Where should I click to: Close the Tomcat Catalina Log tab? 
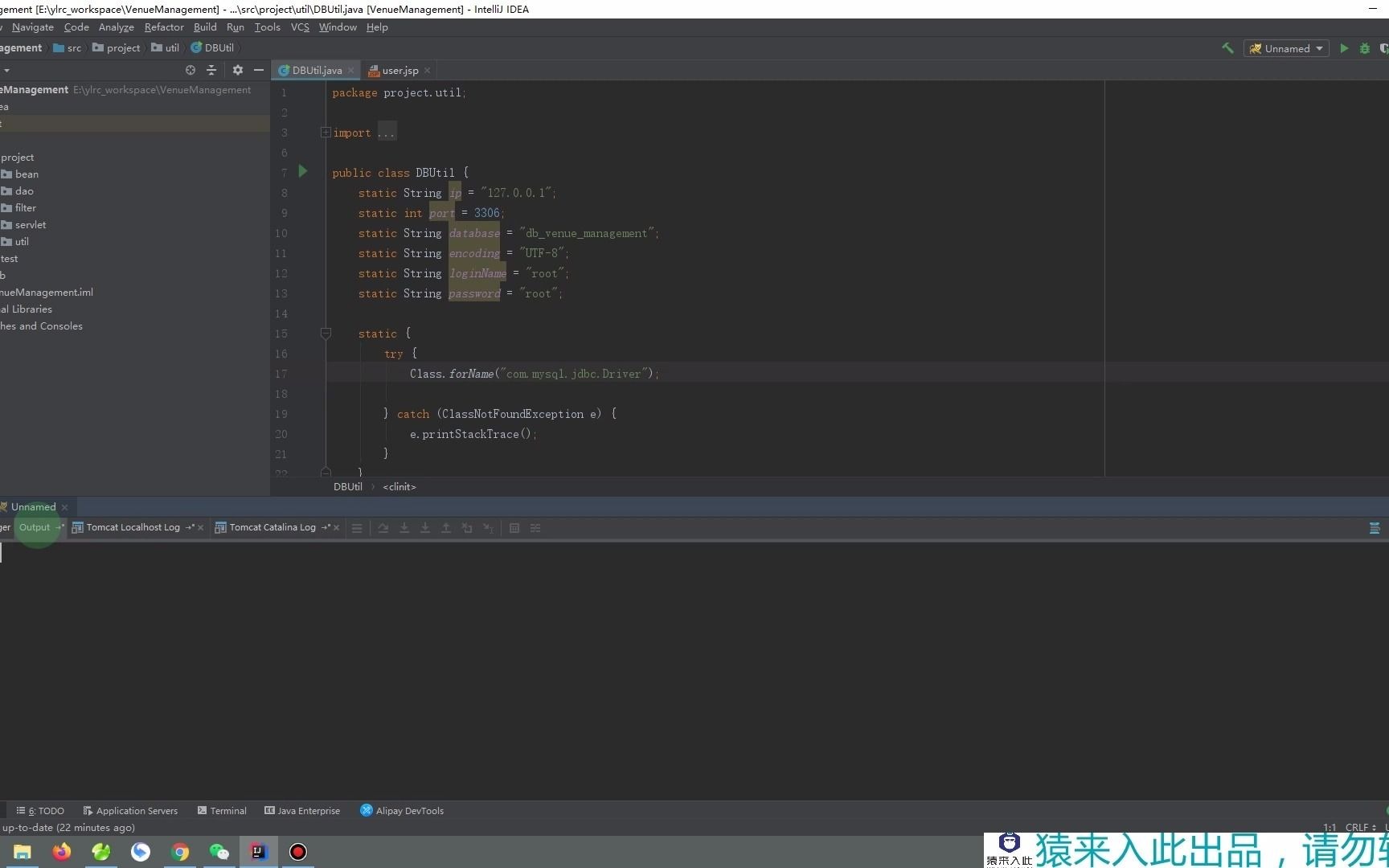point(336,527)
